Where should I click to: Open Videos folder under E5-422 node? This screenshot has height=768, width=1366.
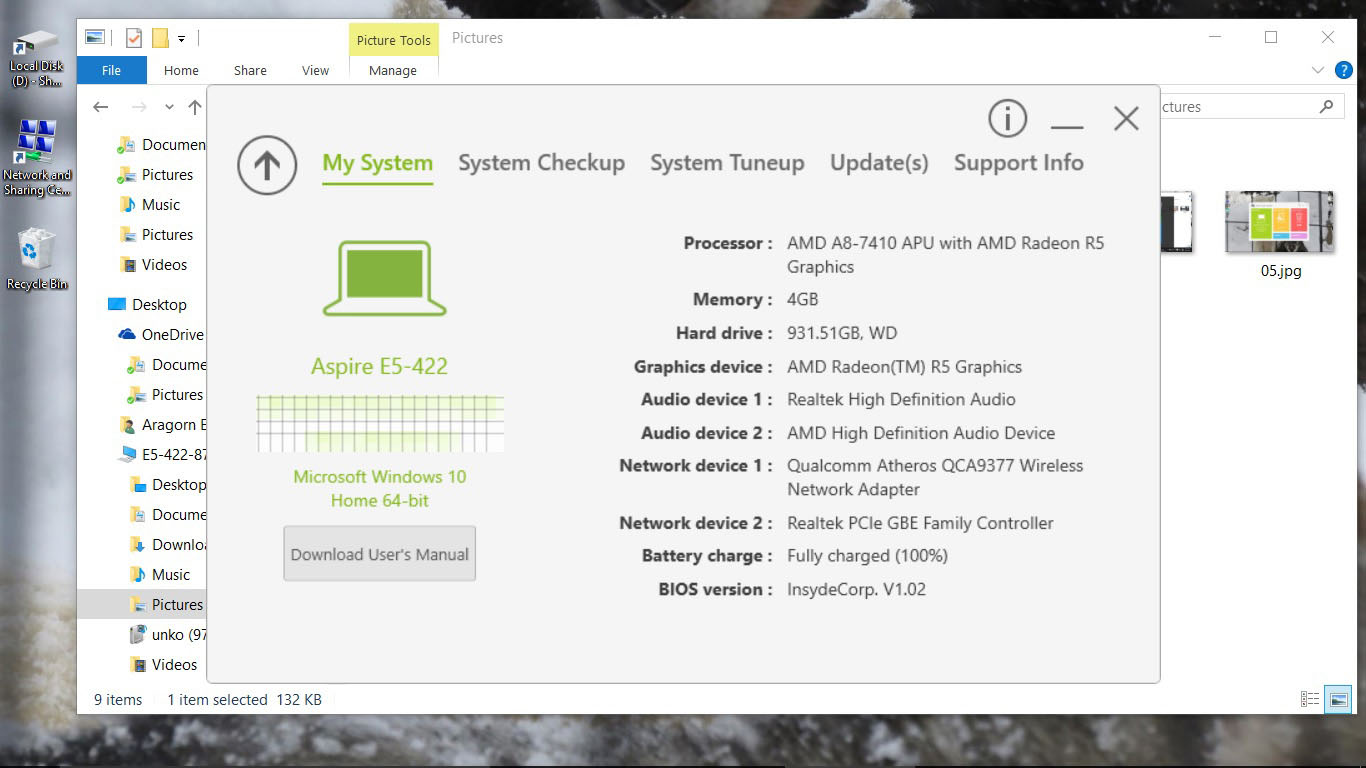coord(174,664)
